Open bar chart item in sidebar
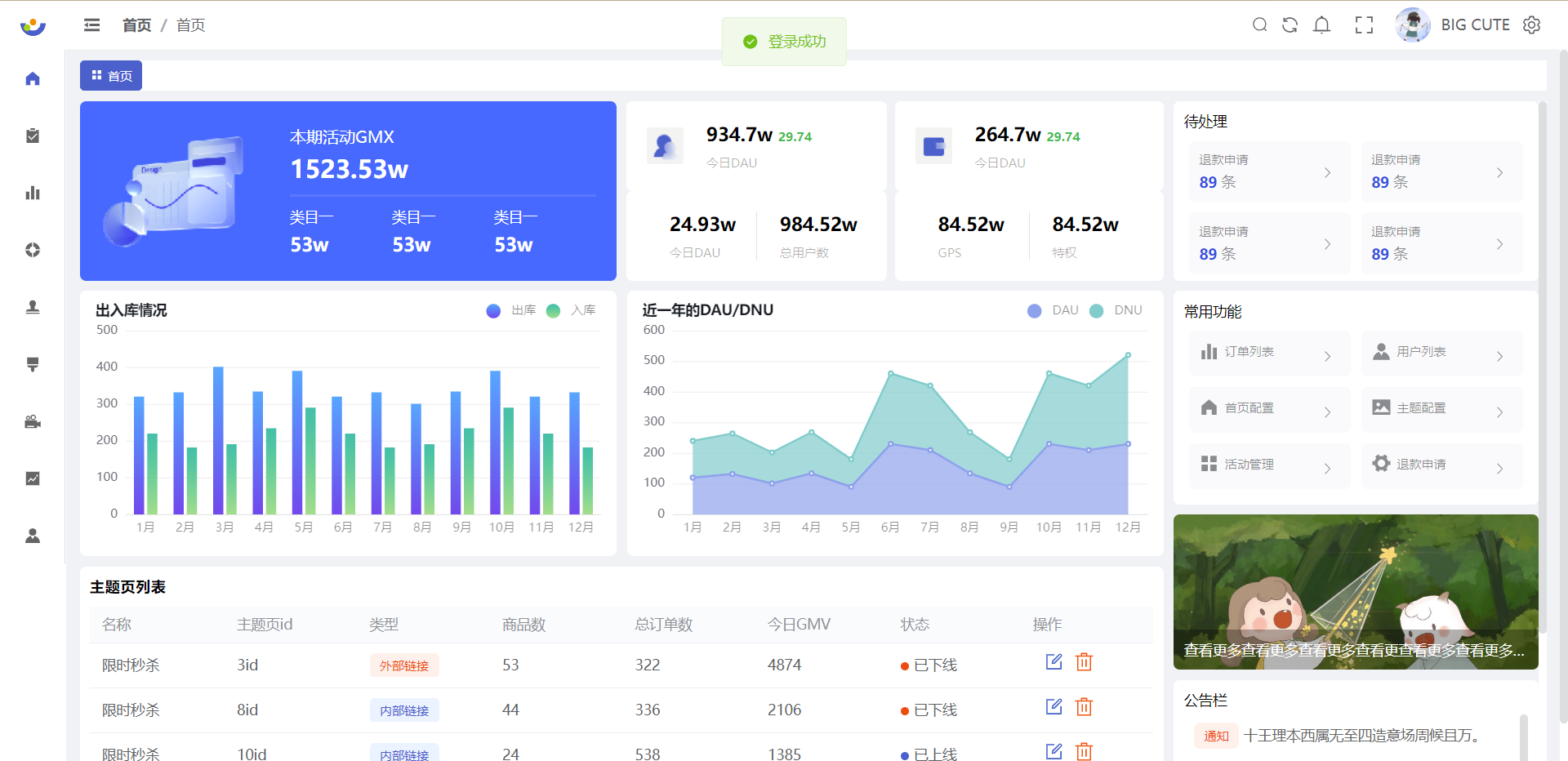 tap(33, 194)
